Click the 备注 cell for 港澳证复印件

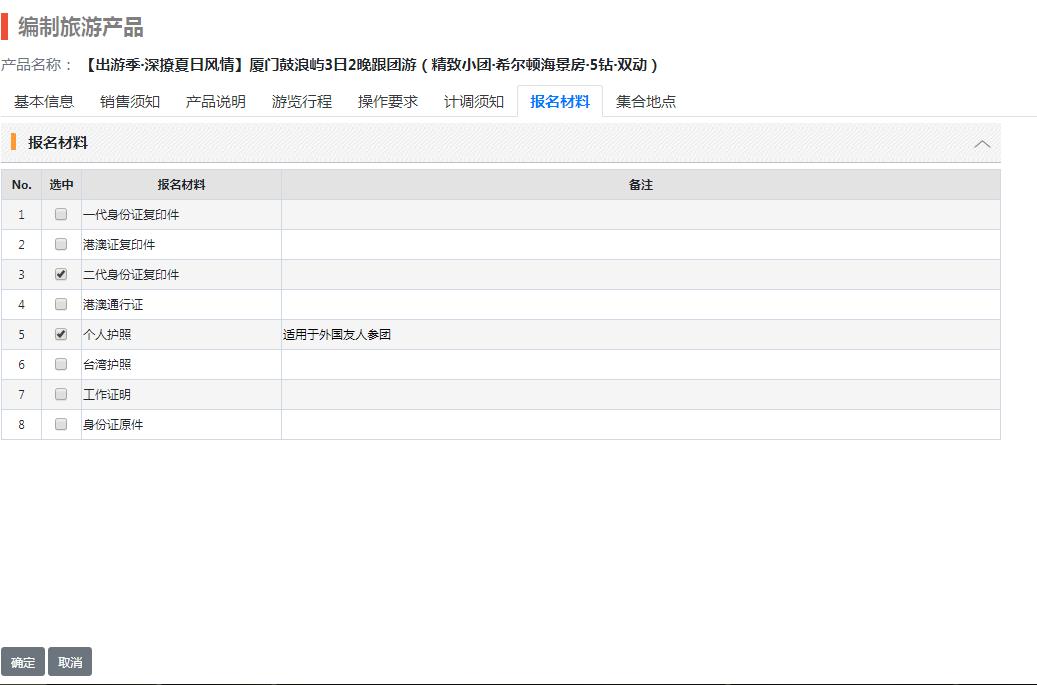point(640,245)
